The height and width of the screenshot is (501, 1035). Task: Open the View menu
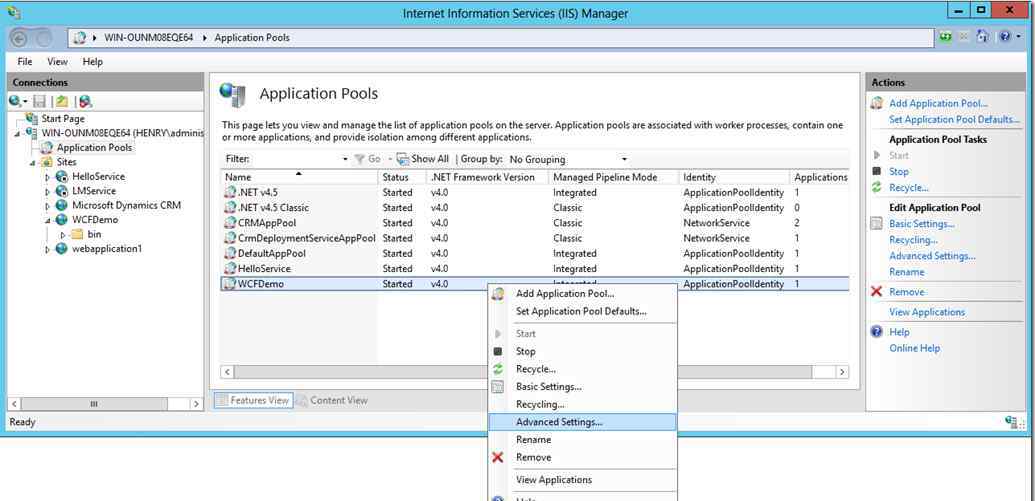pyautogui.click(x=58, y=62)
